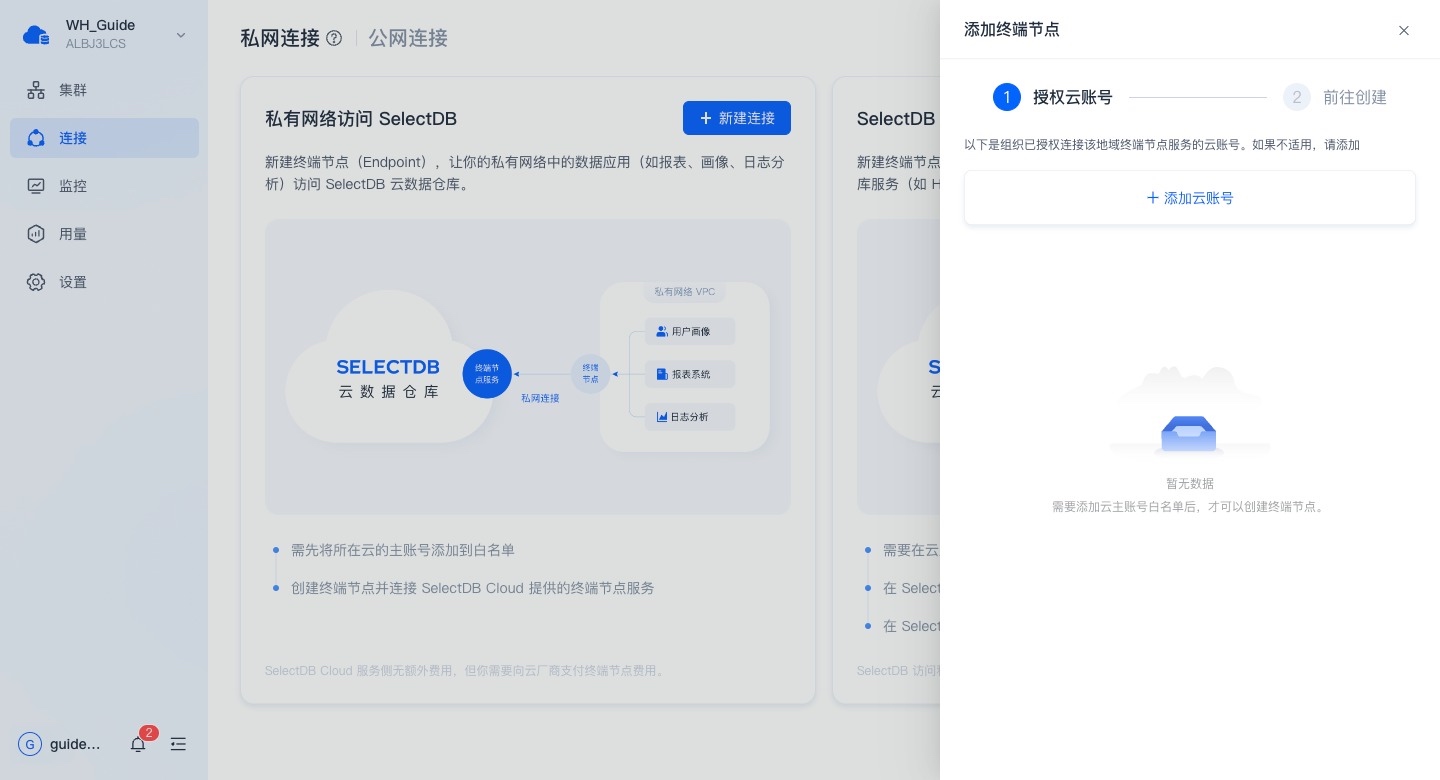
Task: Click the 需先将所在云的主账号添加到白名单 bullet
Action: pos(403,550)
